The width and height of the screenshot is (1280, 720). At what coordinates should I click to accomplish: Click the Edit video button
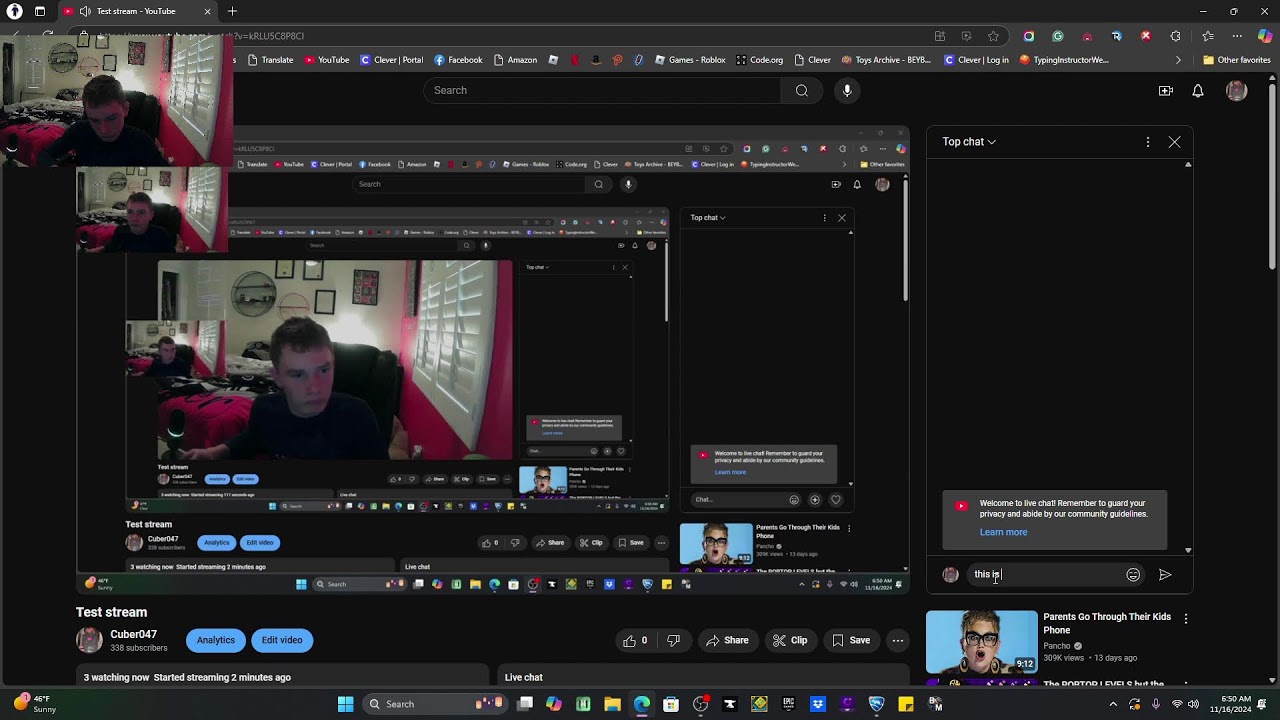click(282, 640)
